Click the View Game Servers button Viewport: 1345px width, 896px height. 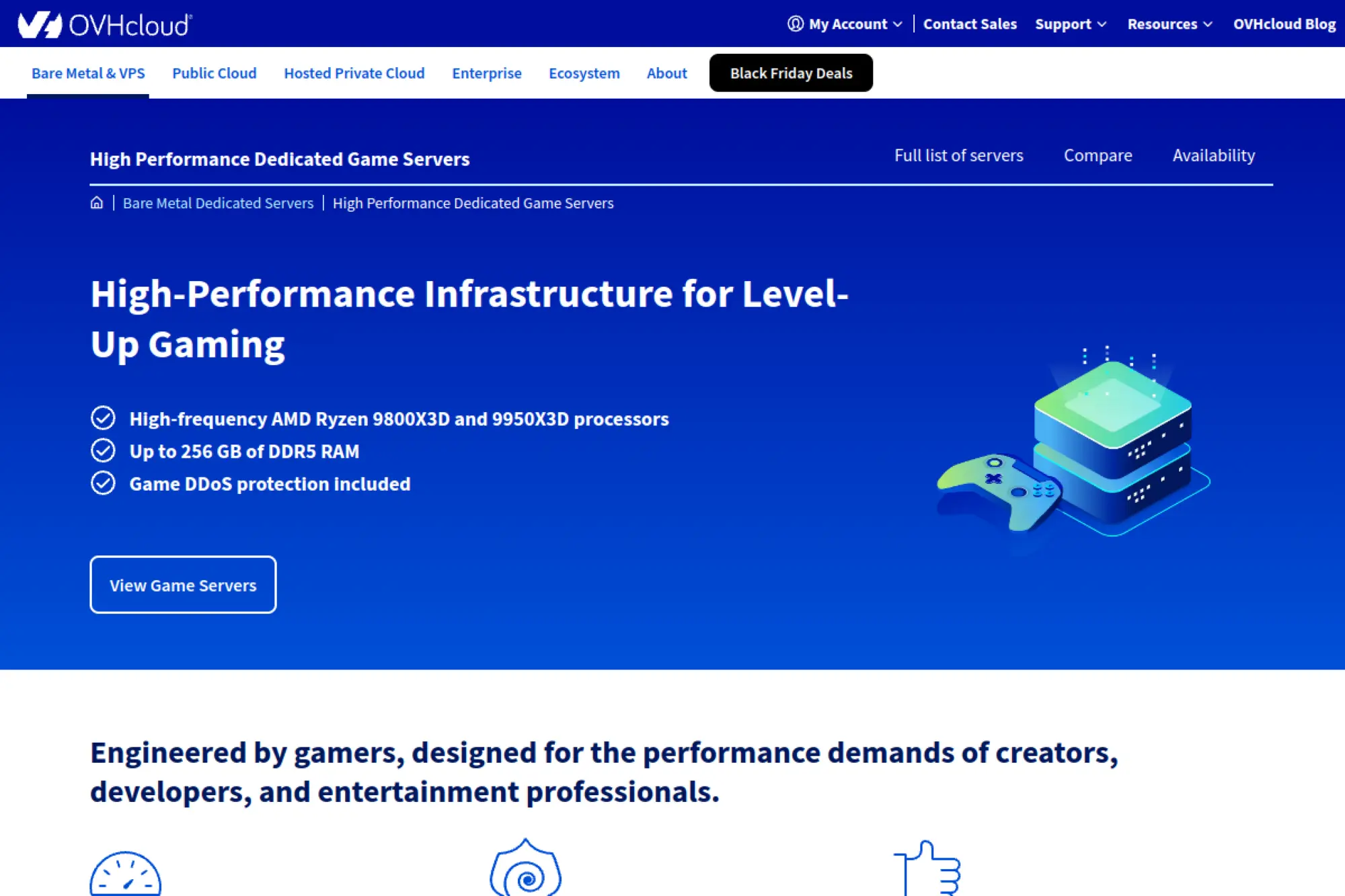[x=182, y=585]
